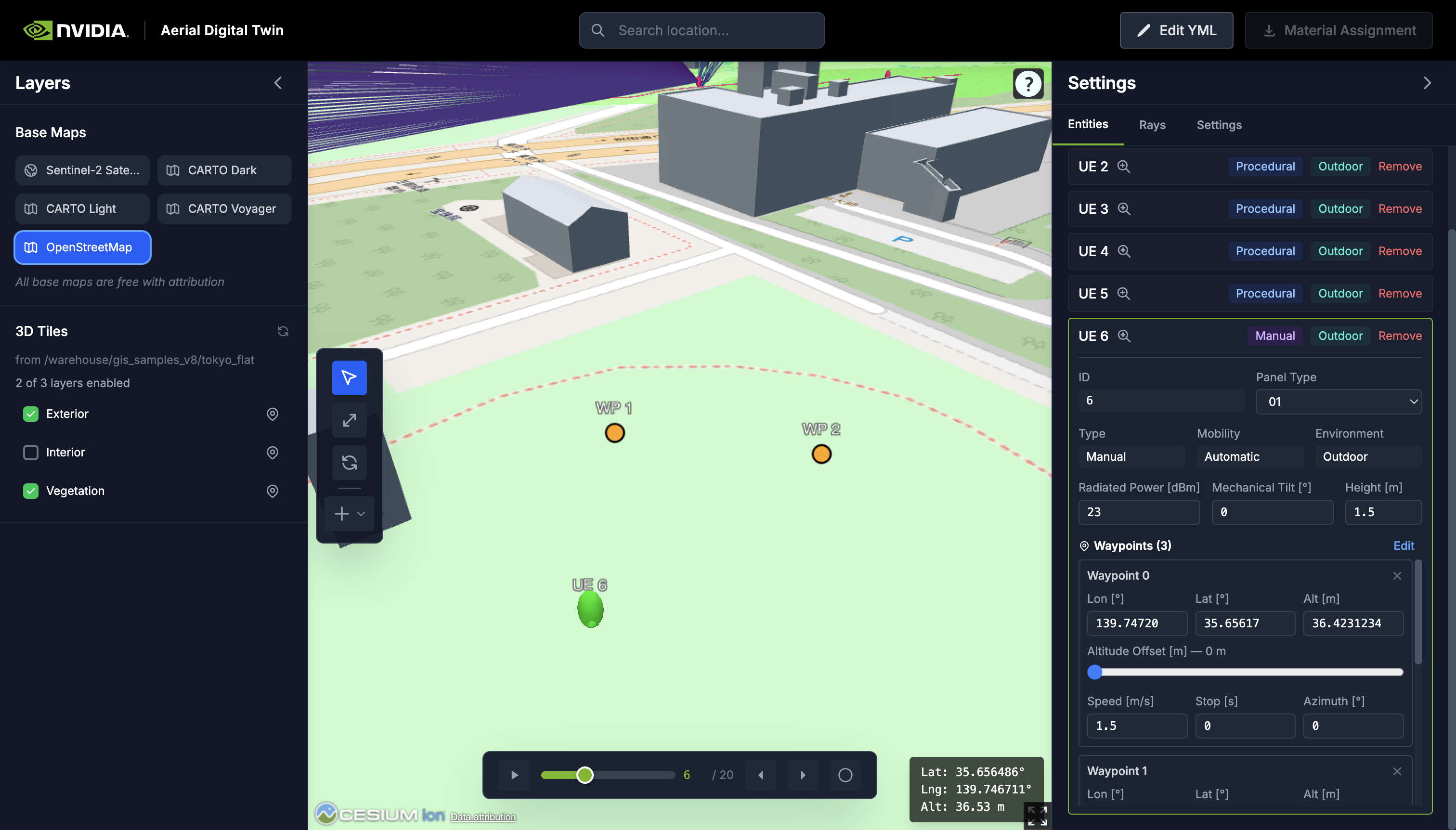Click the timeline progress slider handle
This screenshot has width=1456, height=830.
pos(585,775)
